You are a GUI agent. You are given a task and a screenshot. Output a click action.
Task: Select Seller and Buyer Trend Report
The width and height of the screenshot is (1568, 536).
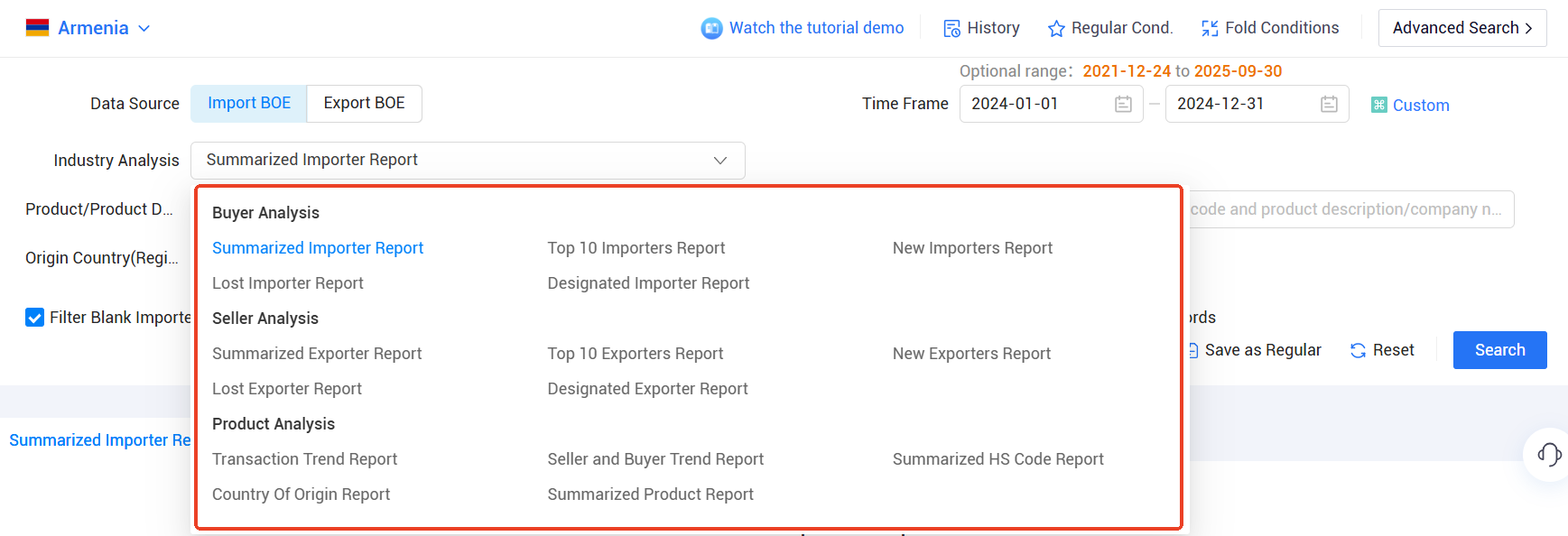coord(655,459)
